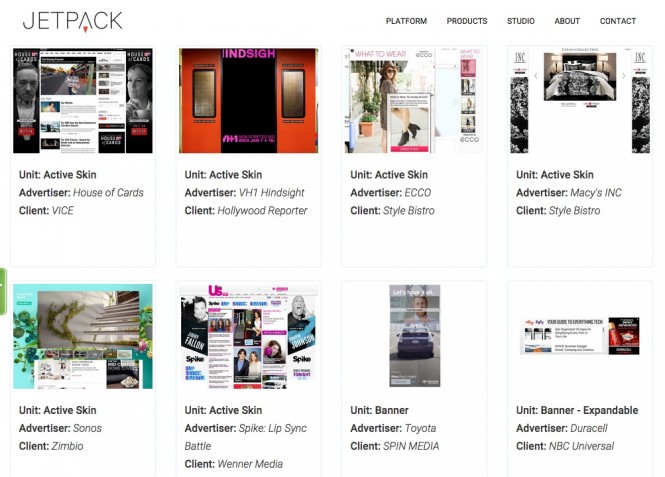Screen dimensions: 665x477
Task: Open the Platform menu item
Action: coord(406,21)
